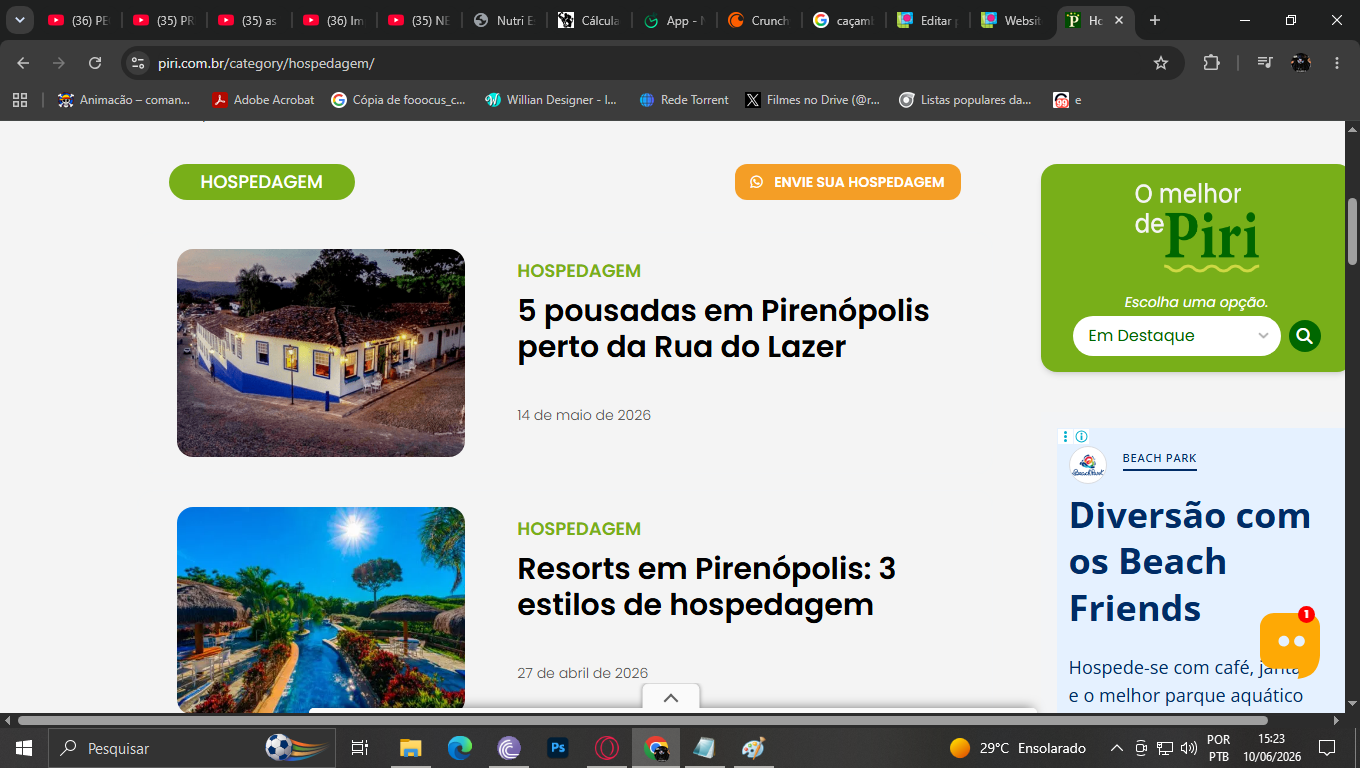1360x768 pixels.
Task: Reload the page with the refresh icon
Action: [x=95, y=63]
